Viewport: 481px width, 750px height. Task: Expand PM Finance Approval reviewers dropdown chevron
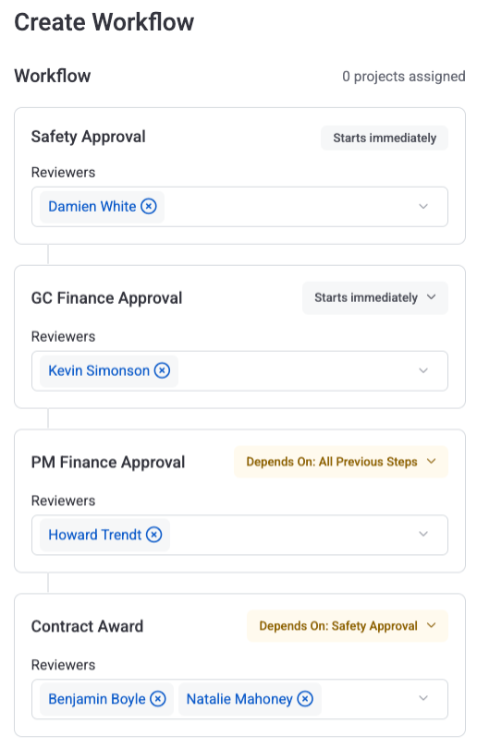(x=423, y=534)
